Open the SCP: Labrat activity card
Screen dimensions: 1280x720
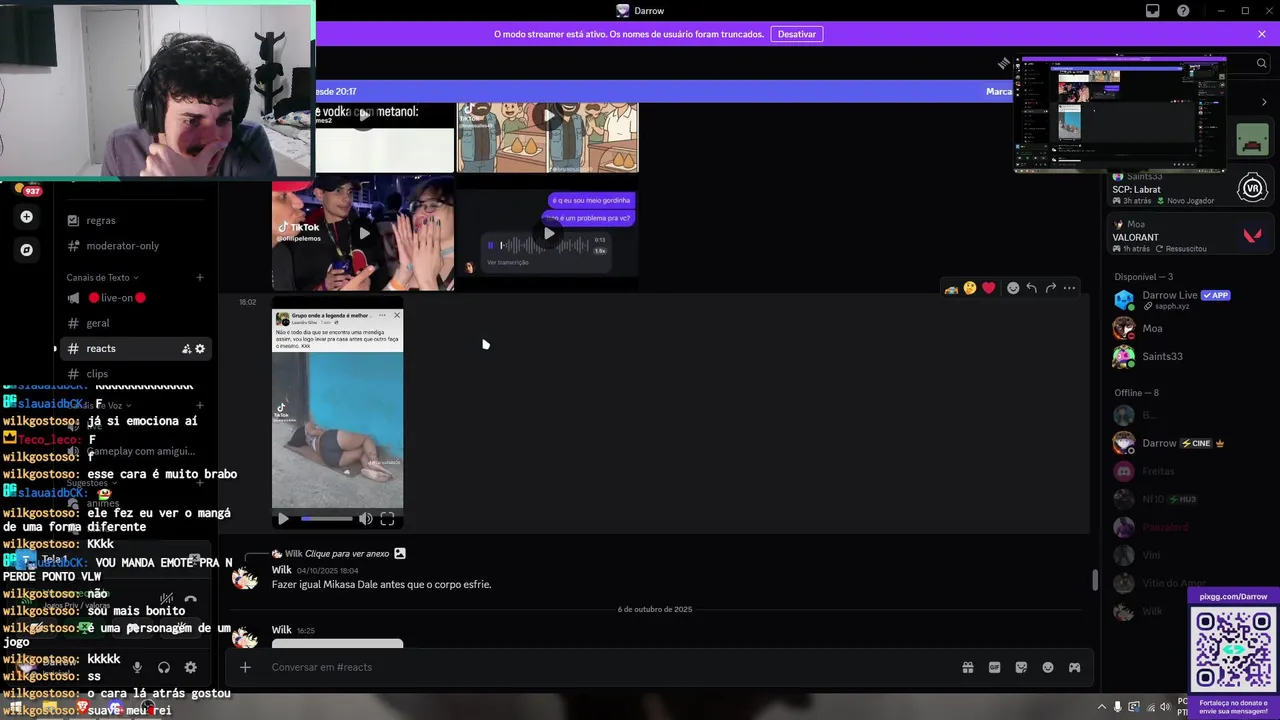(1189, 188)
